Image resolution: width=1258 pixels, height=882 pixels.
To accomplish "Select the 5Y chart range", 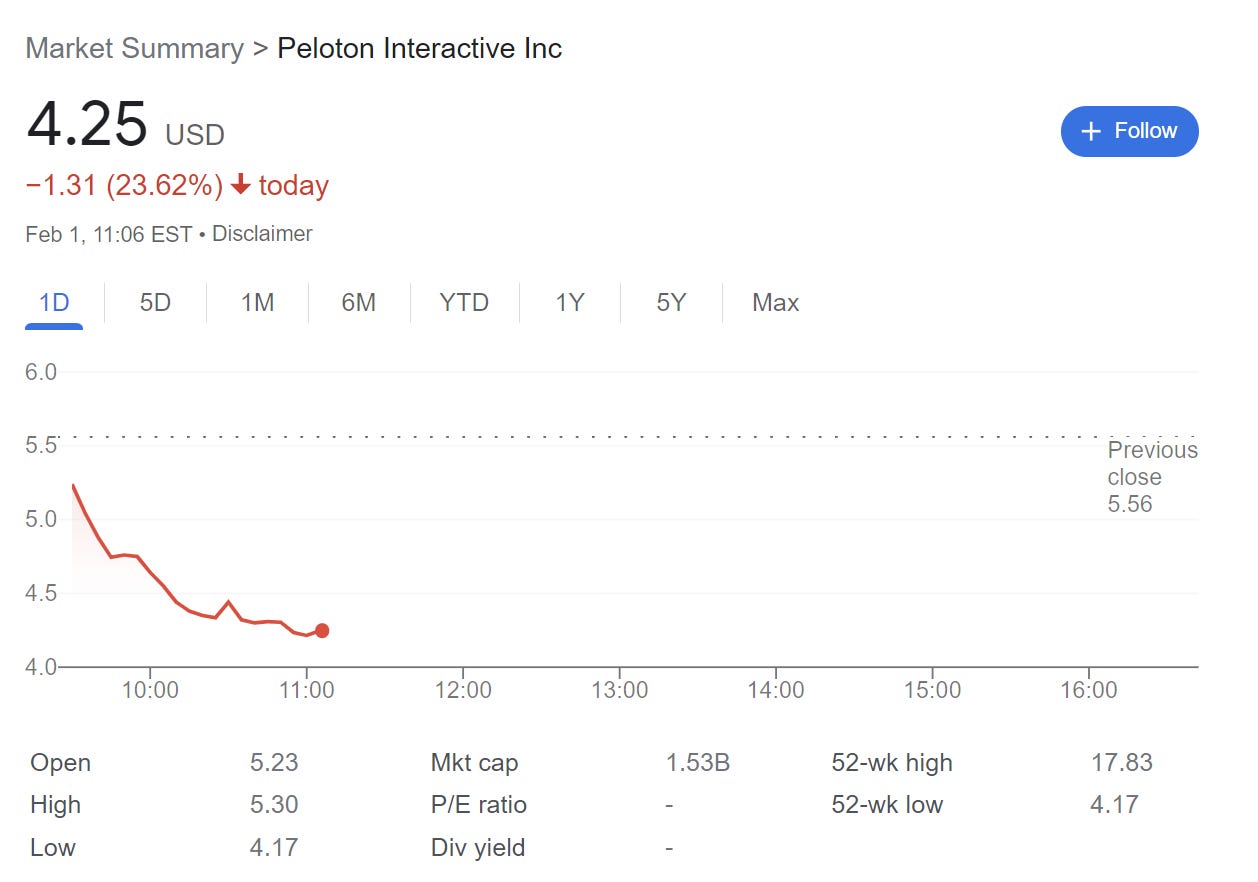I will coord(671,302).
